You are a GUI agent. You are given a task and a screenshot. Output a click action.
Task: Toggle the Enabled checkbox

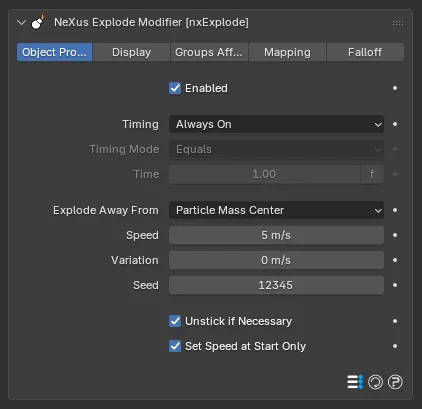[x=175, y=88]
